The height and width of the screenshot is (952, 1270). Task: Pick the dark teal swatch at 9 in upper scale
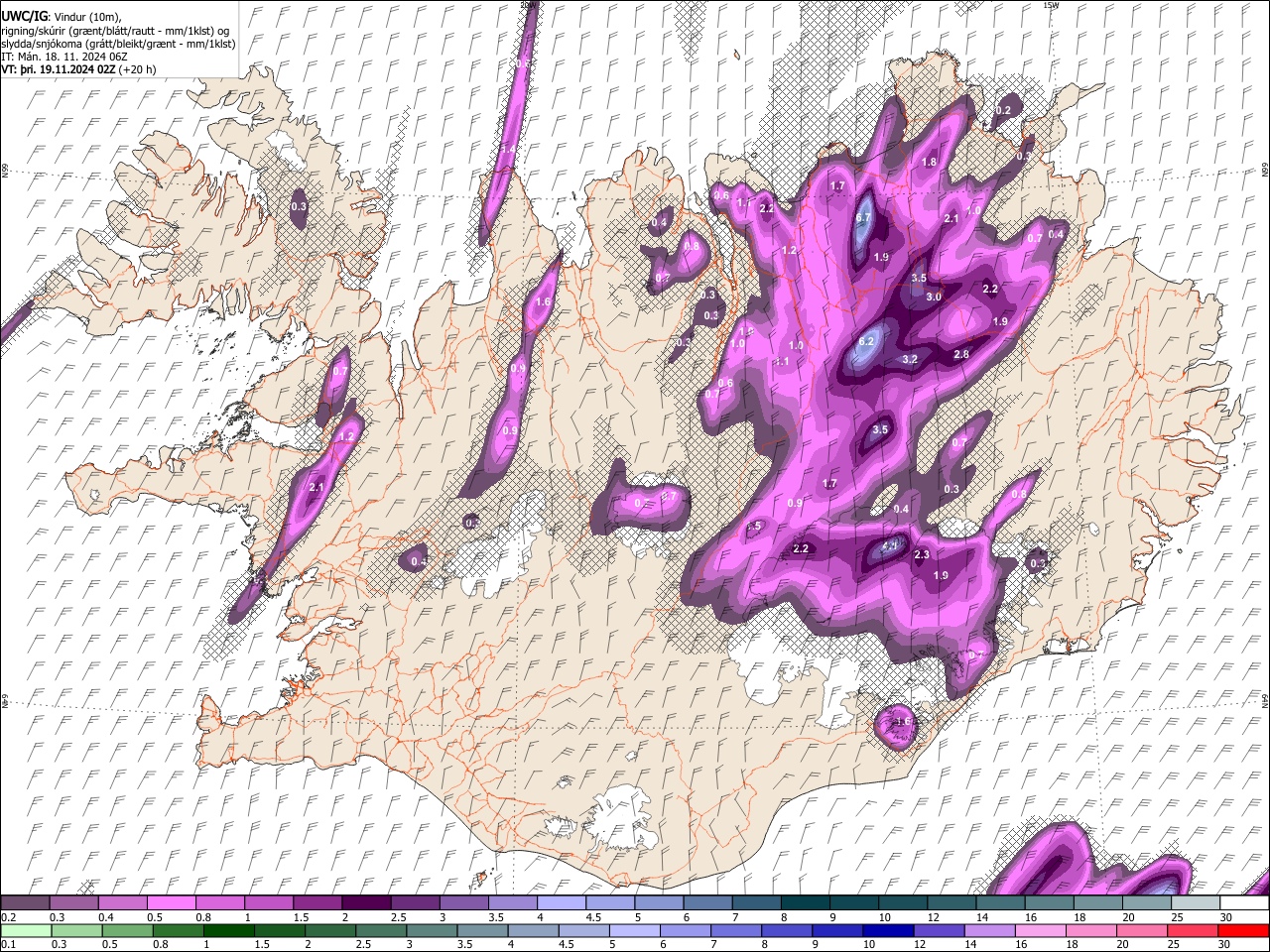coord(852,902)
